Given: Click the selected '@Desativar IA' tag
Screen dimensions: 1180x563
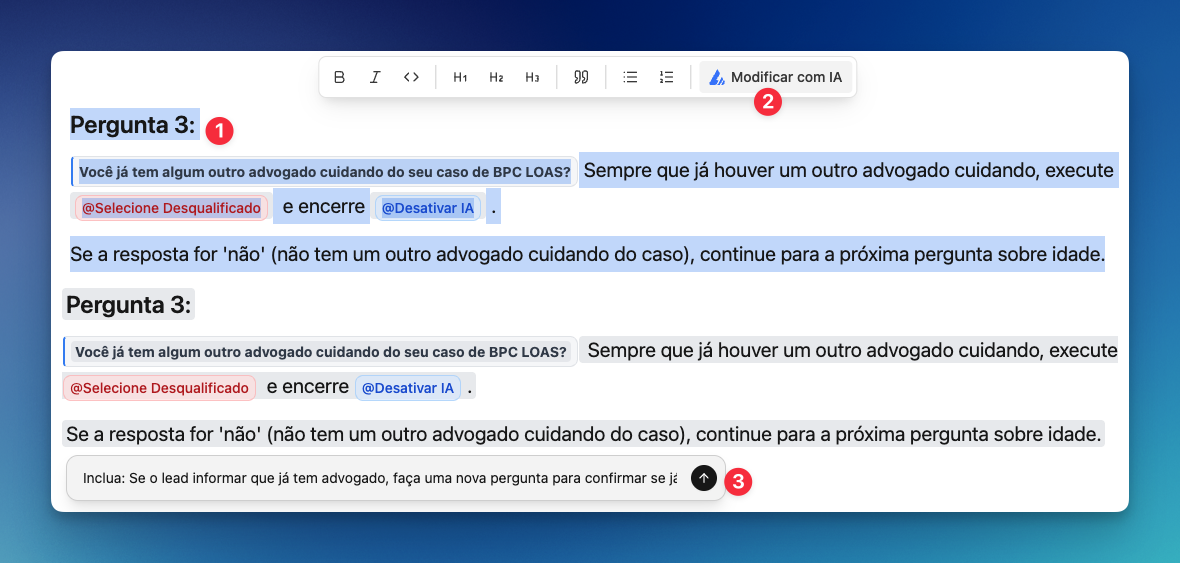Looking at the screenshot, I should pyautogui.click(x=427, y=208).
